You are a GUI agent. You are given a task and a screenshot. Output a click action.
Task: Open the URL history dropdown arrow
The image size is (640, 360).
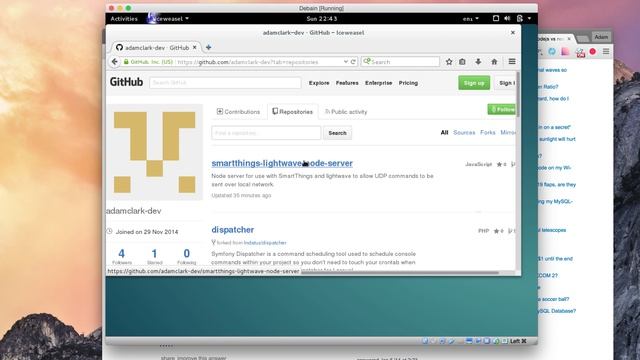(346, 62)
